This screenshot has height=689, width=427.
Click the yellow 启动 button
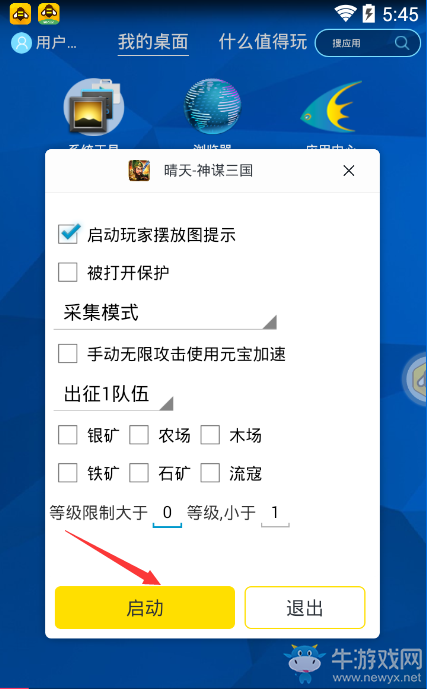(x=145, y=608)
